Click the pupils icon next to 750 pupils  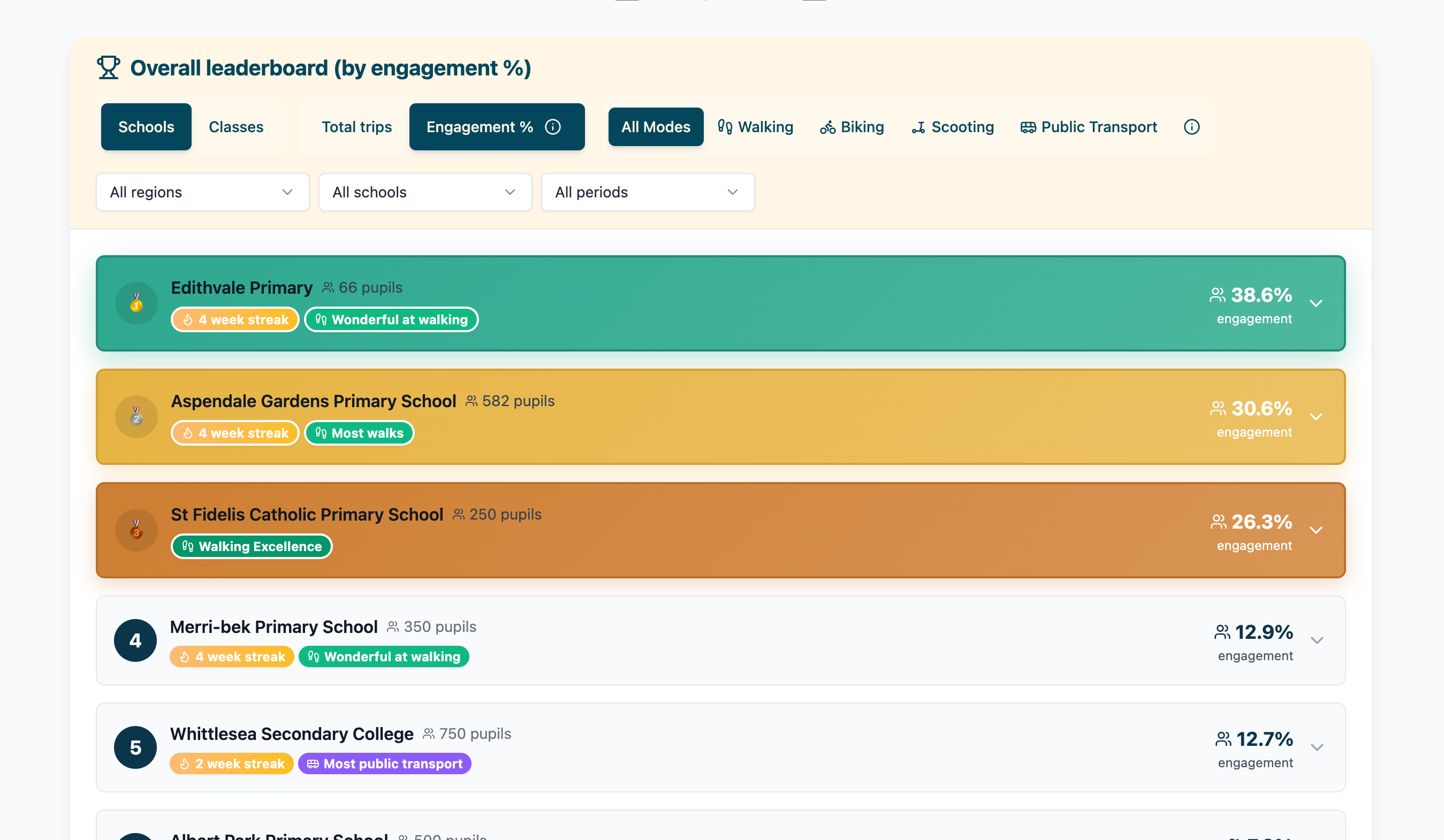pos(428,734)
